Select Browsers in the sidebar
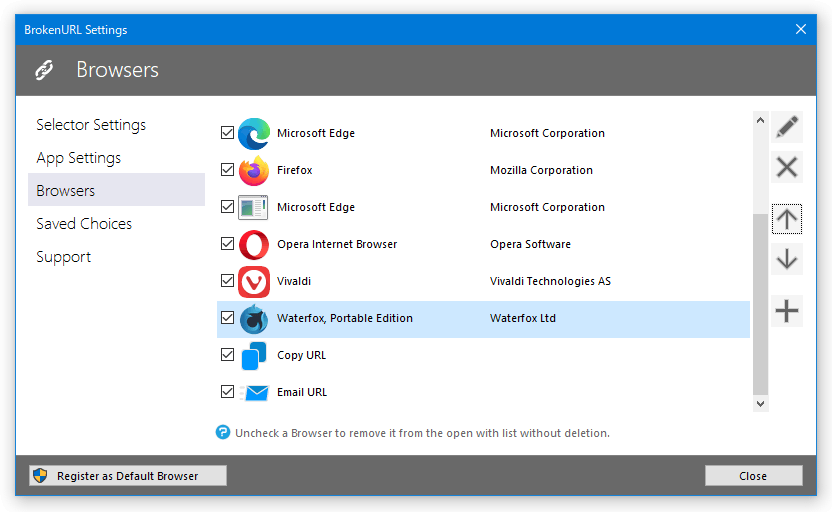832x512 pixels. click(x=116, y=190)
